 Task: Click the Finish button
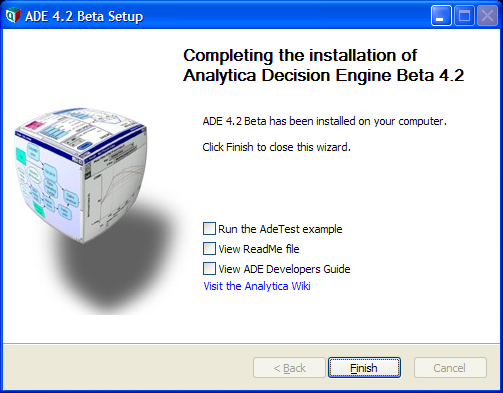(x=364, y=368)
